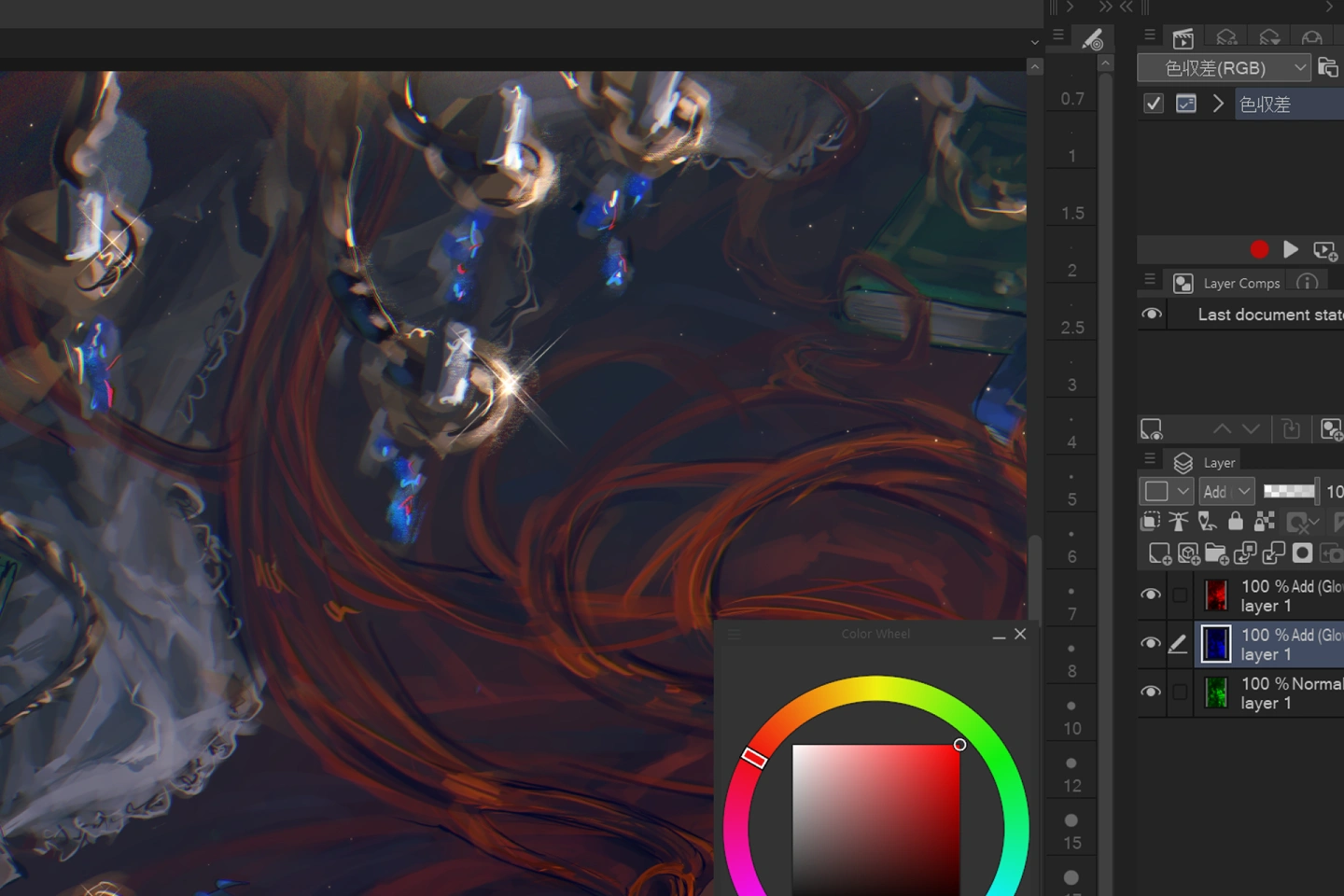Open Enable Mask dropdown icon

pos(1303,523)
